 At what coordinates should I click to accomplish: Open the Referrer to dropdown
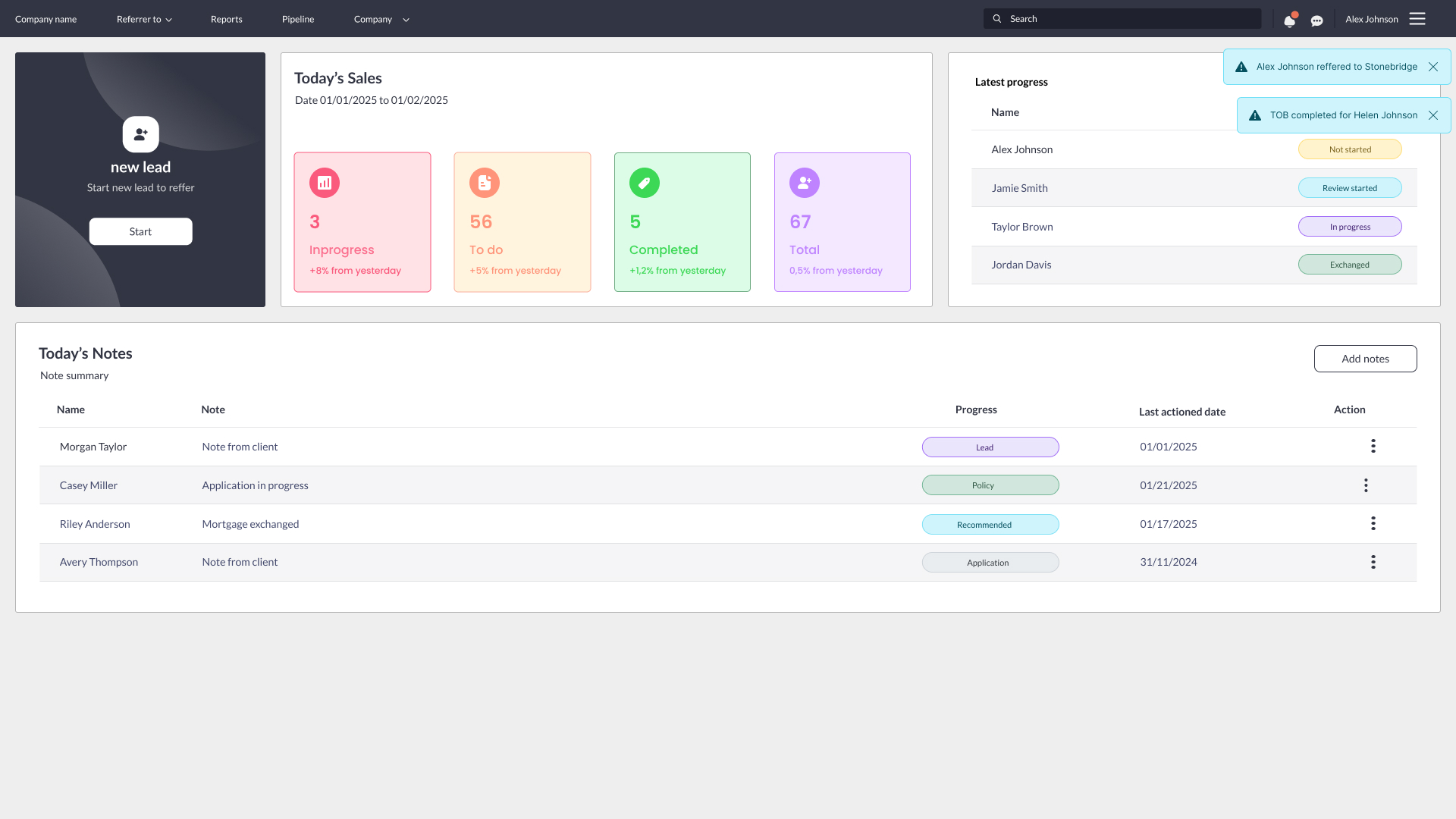pos(144,19)
